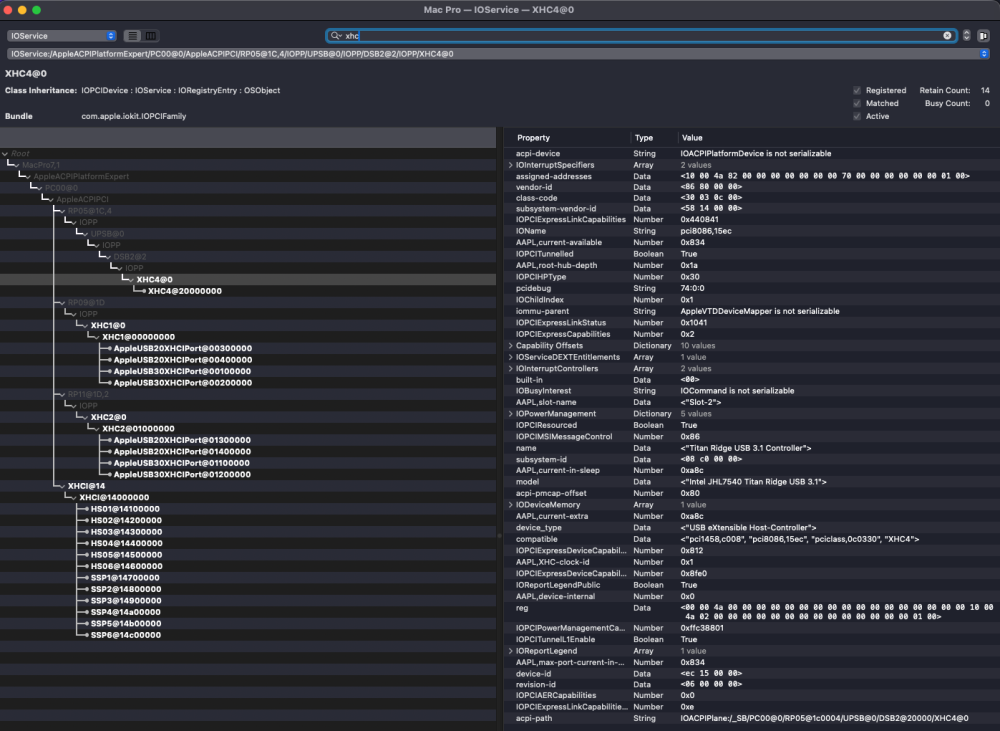Screen dimensions: 1000x731
Task: Select the device-id property row
Action: (751, 674)
